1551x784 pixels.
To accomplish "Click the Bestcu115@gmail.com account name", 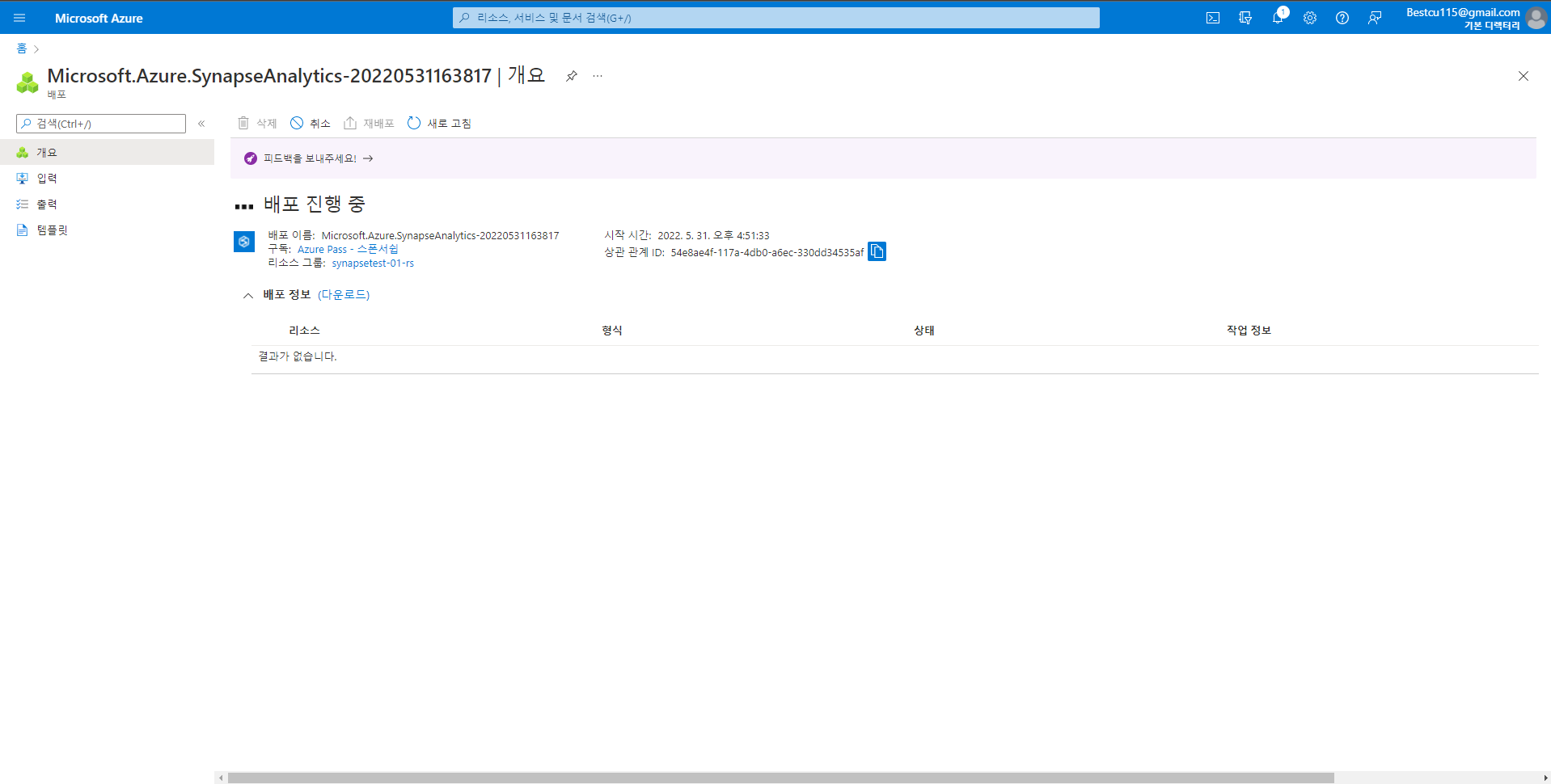I will point(1463,12).
